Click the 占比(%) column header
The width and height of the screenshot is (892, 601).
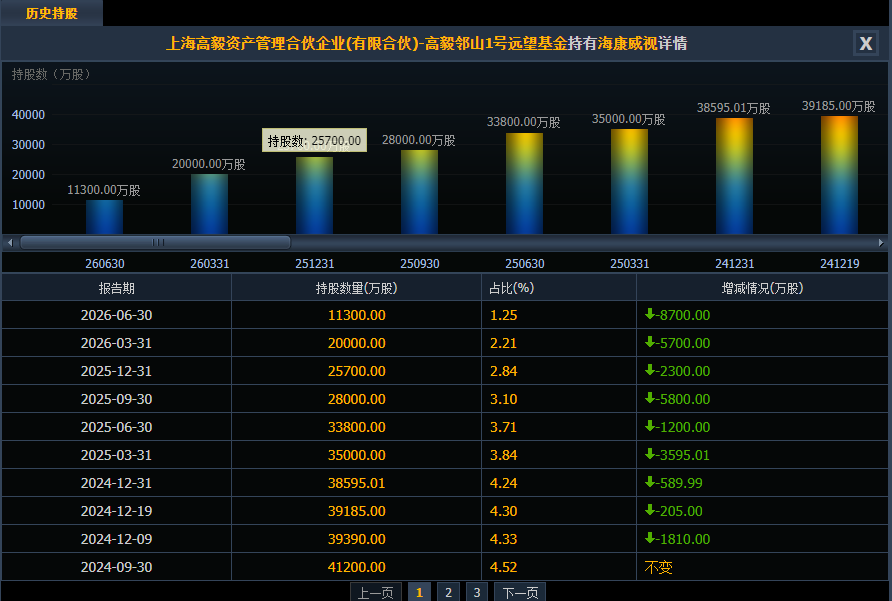[x=559, y=288]
